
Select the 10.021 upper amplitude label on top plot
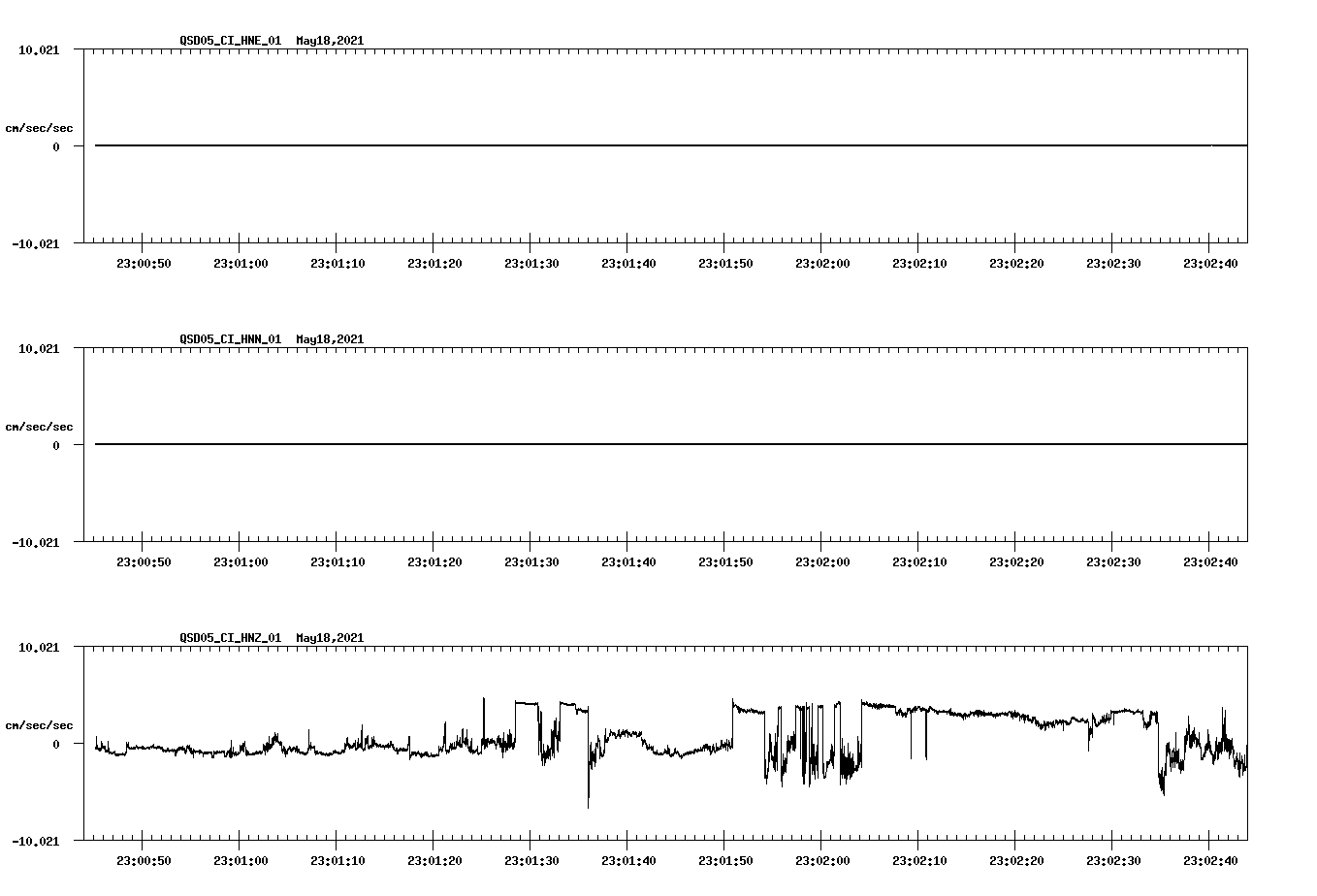click(x=41, y=48)
